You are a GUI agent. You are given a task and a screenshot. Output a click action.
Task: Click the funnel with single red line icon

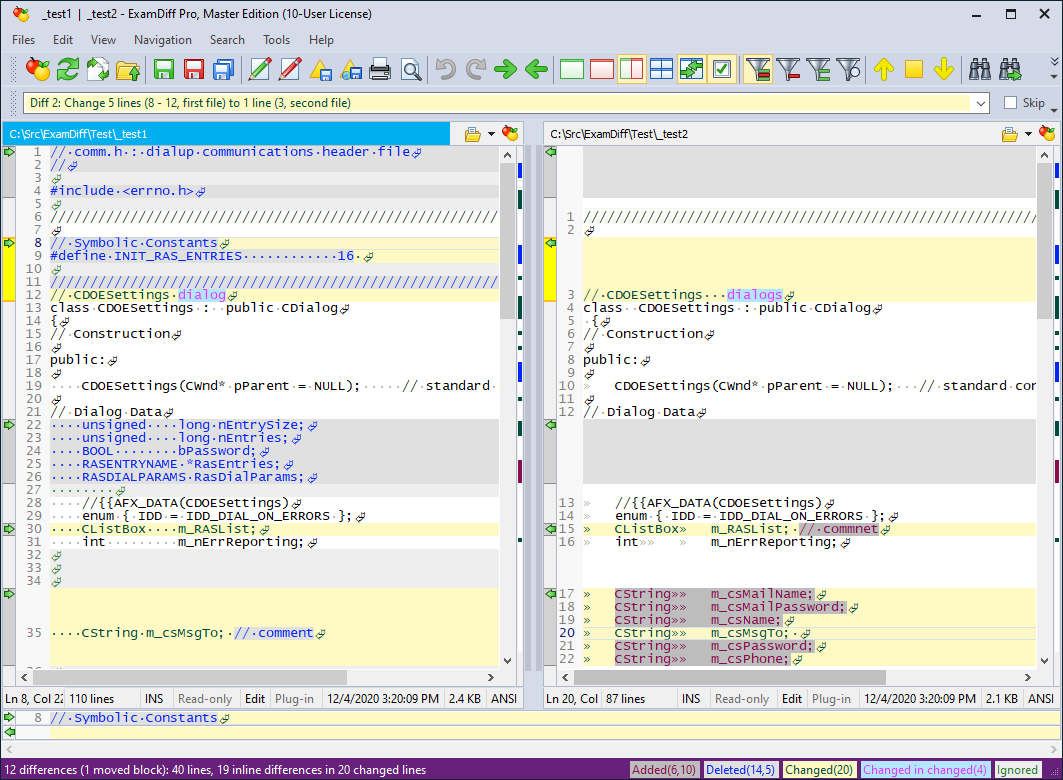(x=788, y=69)
